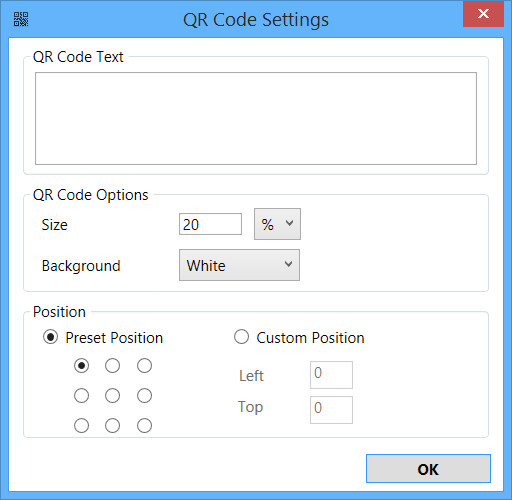Click the Top offset input field
The image size is (512, 500).
pos(331,410)
